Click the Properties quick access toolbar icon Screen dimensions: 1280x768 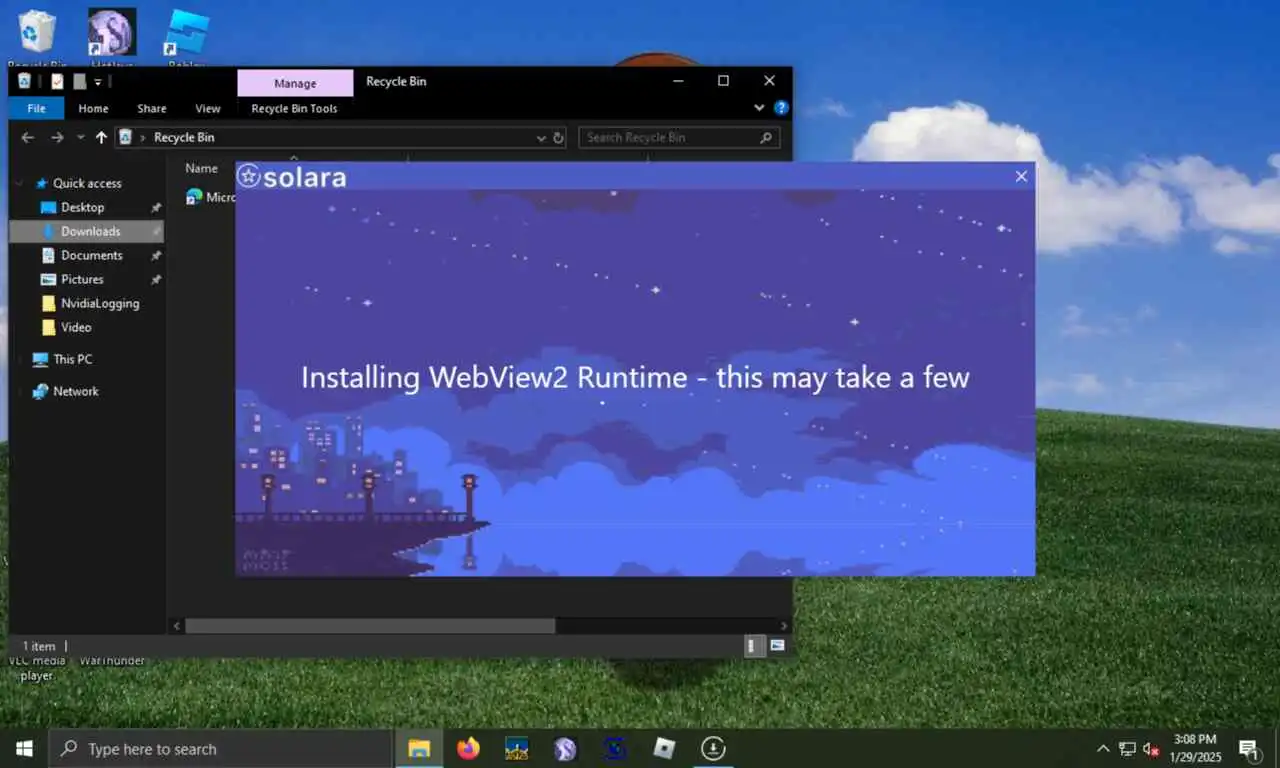(57, 82)
